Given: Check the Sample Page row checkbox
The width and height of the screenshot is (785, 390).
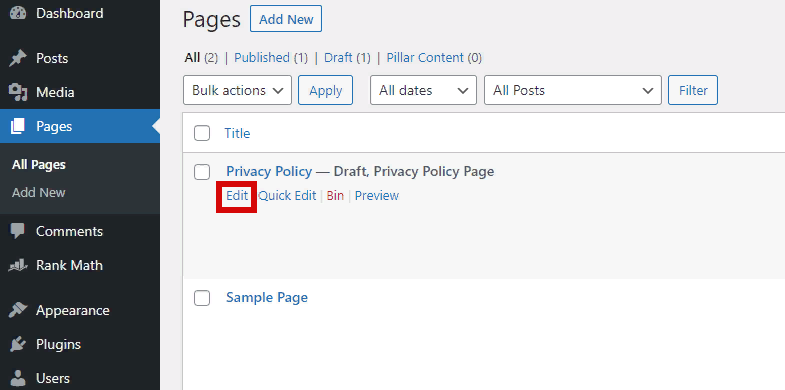Looking at the screenshot, I should [x=202, y=298].
